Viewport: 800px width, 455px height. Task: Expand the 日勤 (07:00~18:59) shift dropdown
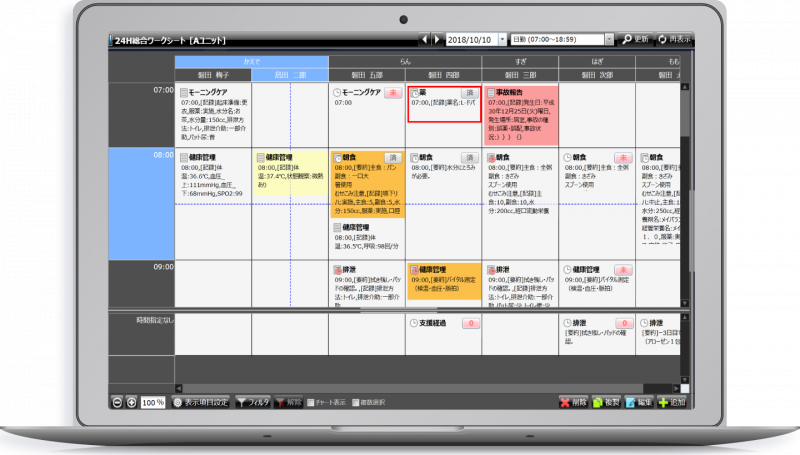click(611, 39)
